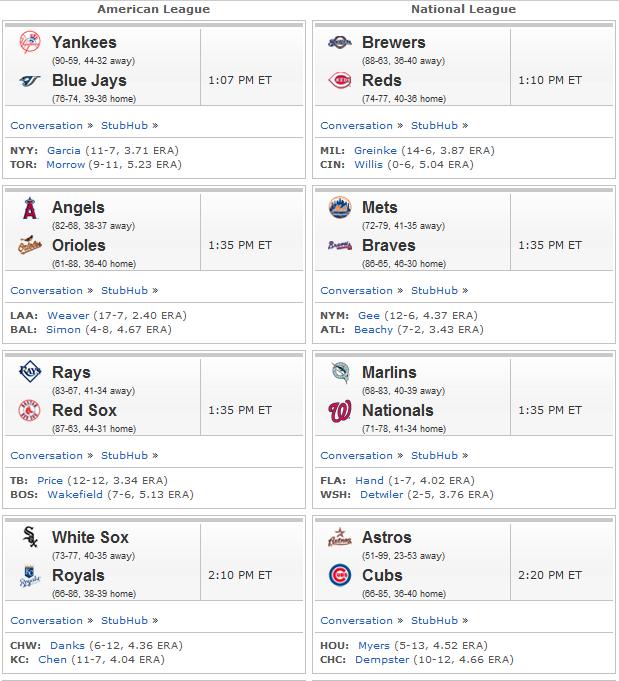Click the Red Sox circular logo
This screenshot has height=681, width=619.
30,410
